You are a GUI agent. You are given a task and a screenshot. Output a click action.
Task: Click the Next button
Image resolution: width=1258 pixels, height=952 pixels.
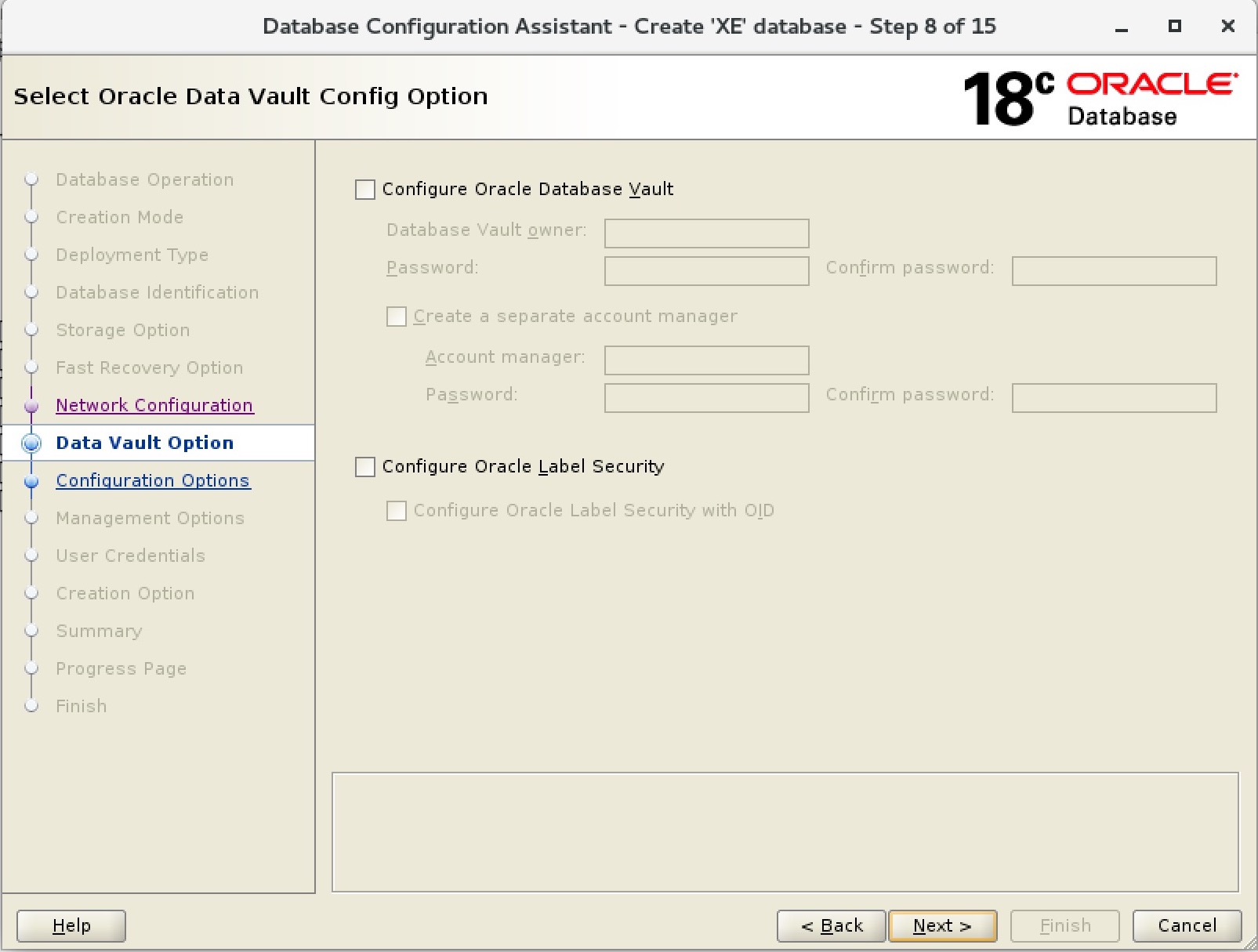[942, 925]
